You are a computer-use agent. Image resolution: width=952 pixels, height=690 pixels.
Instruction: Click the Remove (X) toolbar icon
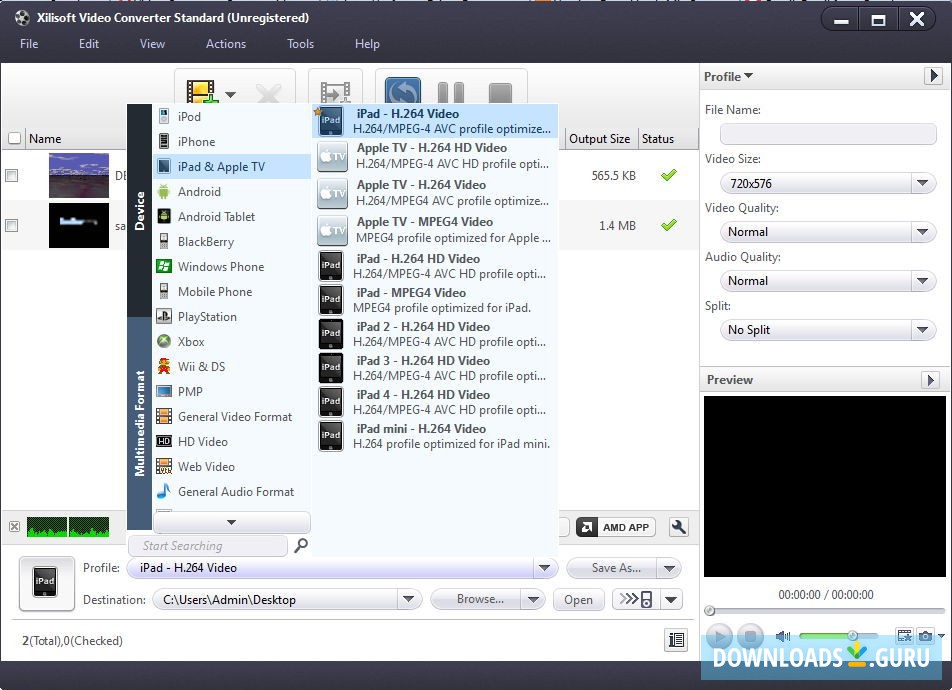pyautogui.click(x=268, y=94)
